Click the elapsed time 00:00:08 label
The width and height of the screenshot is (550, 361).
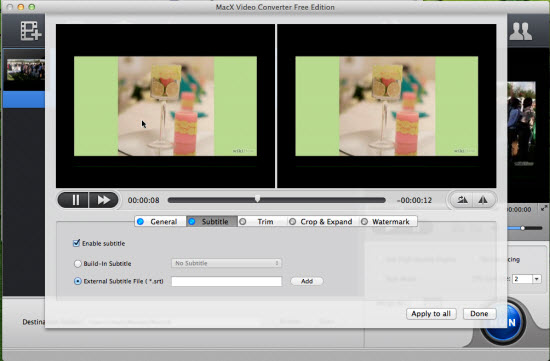(x=143, y=200)
